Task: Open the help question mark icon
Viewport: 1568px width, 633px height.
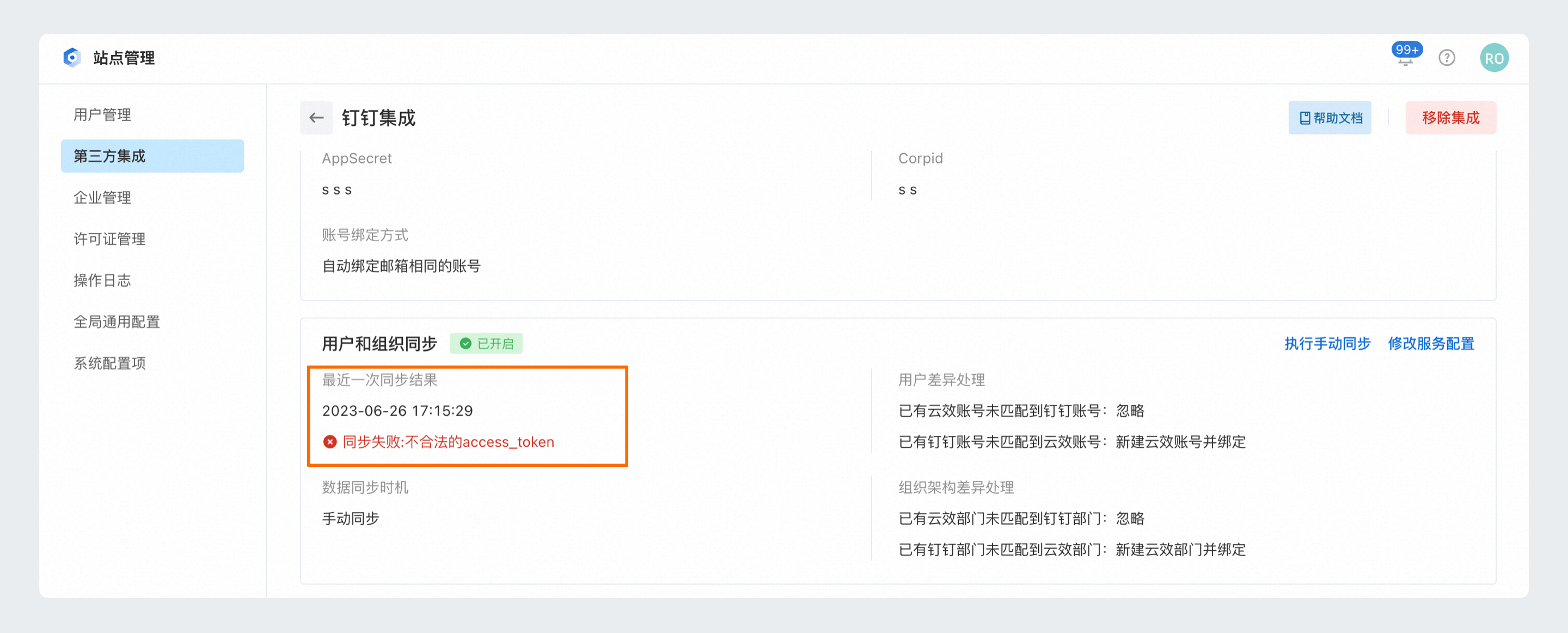Action: (1446, 58)
